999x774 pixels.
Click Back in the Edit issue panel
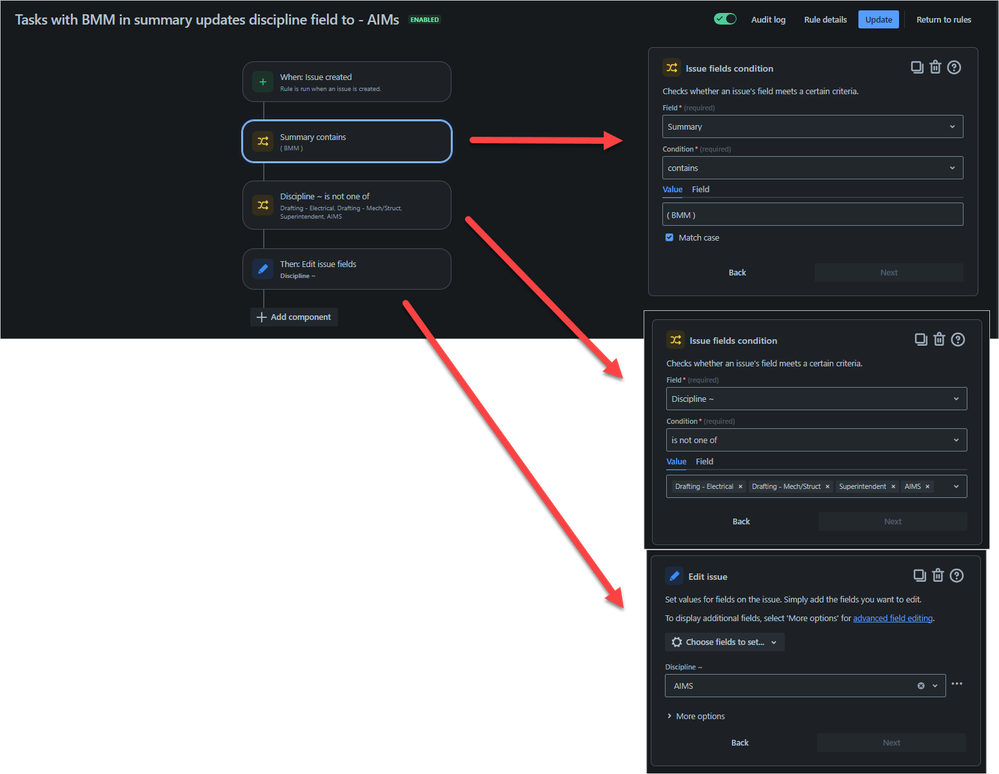click(740, 743)
